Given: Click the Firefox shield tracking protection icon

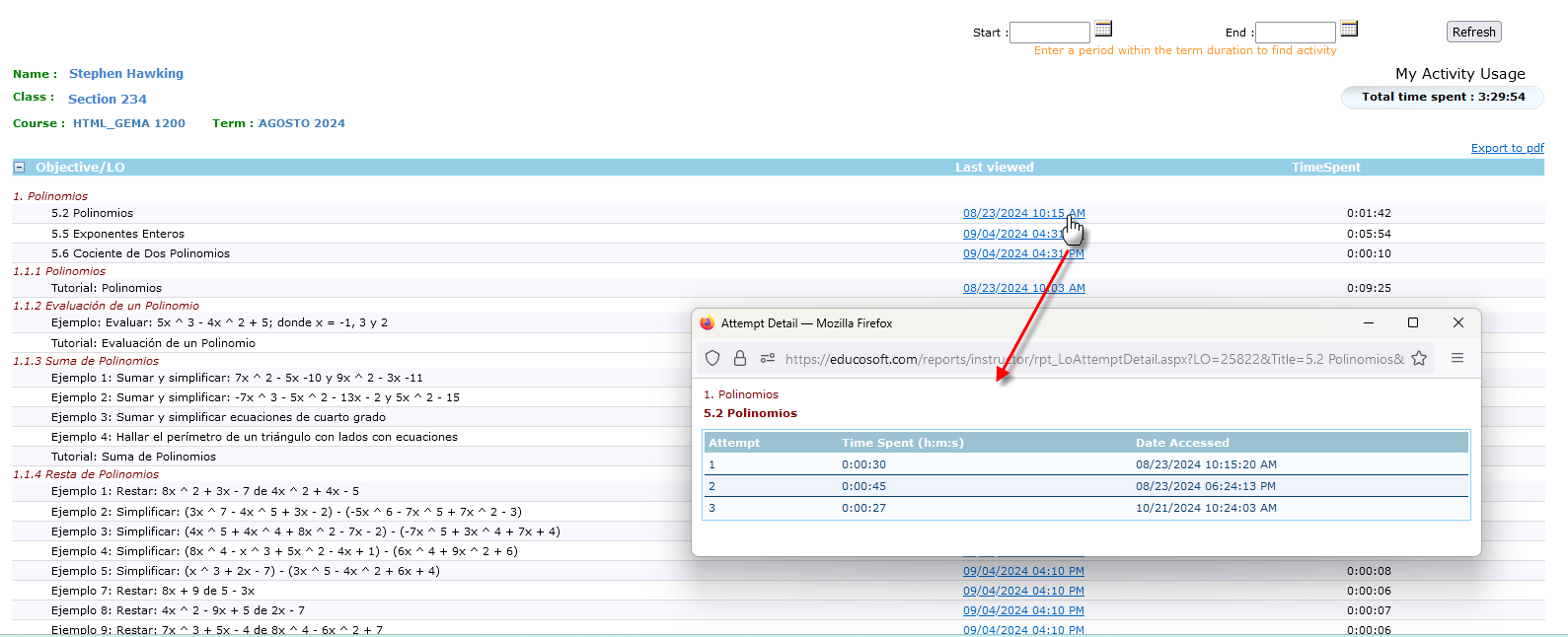Looking at the screenshot, I should coord(712,359).
